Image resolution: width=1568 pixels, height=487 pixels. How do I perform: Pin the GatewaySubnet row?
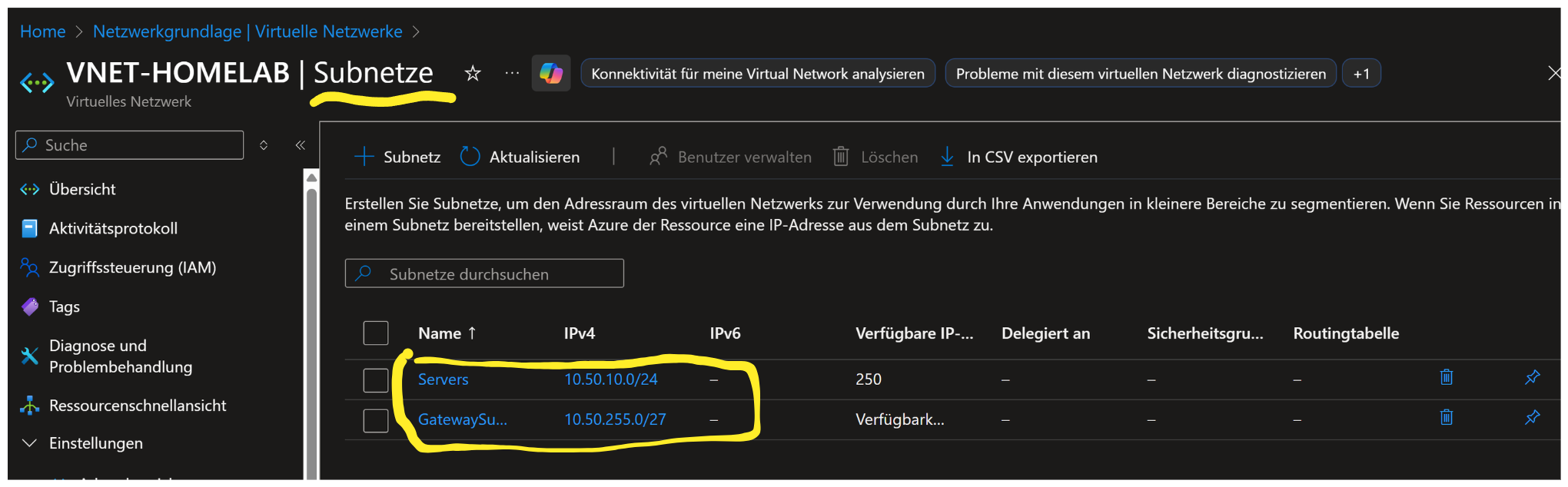coord(1532,417)
